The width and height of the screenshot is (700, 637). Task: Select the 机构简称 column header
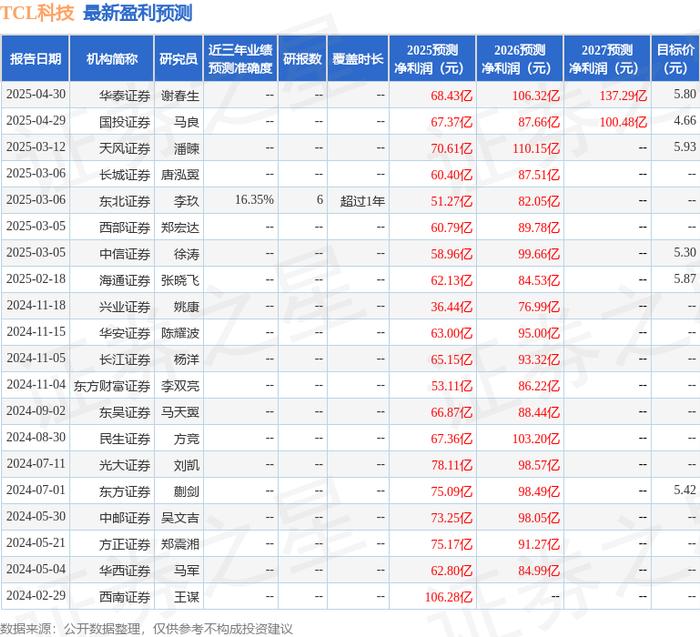112,59
